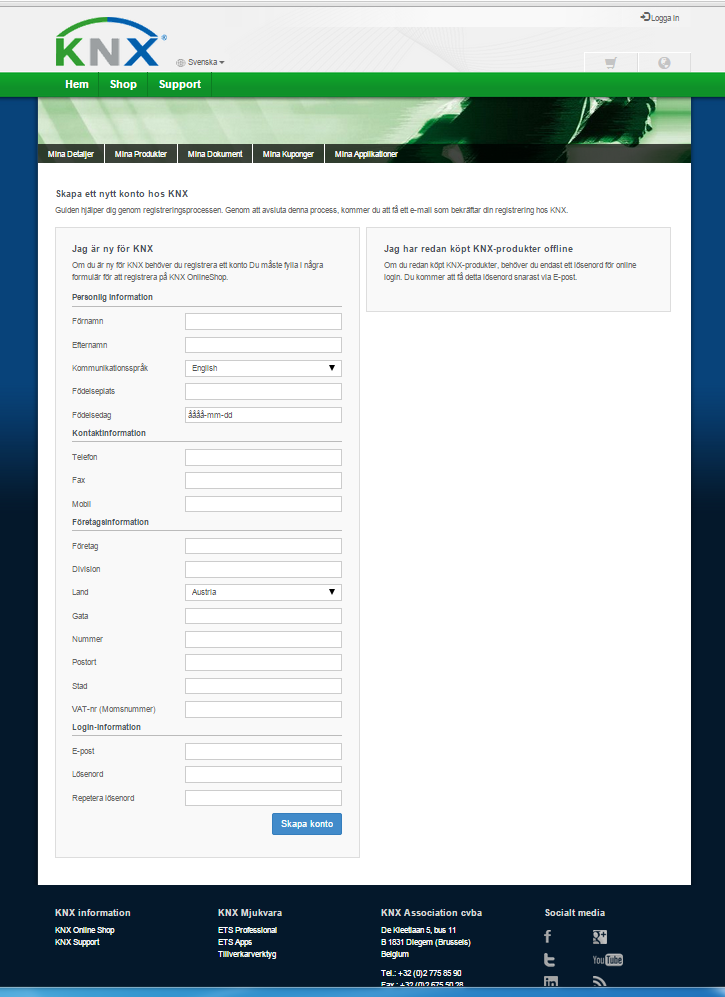Click the Födelsedag date field
Screen dimensions: 725x997
263,415
